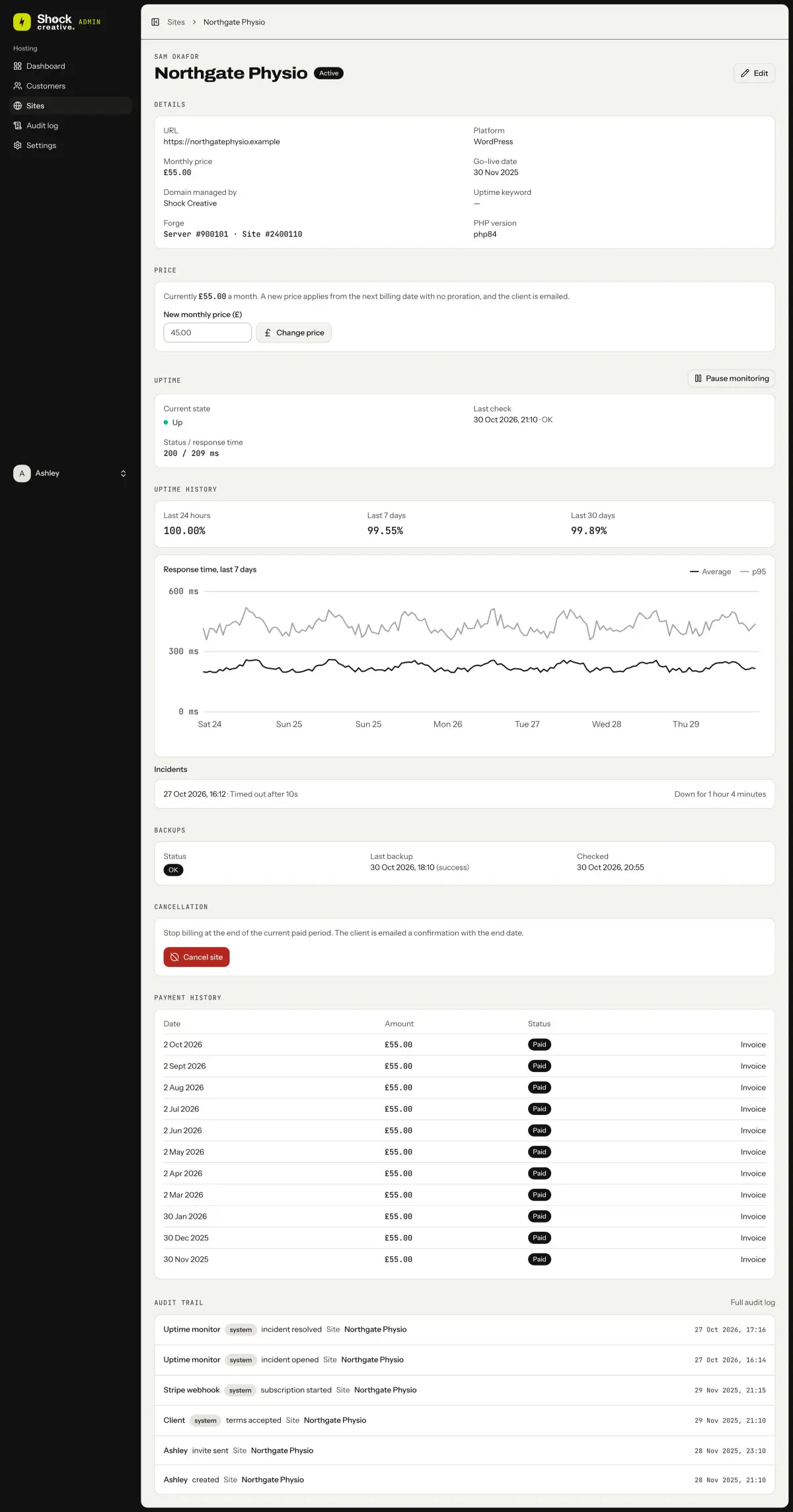793x1512 pixels.
Task: Open Settings from the sidebar
Action: (x=71, y=145)
